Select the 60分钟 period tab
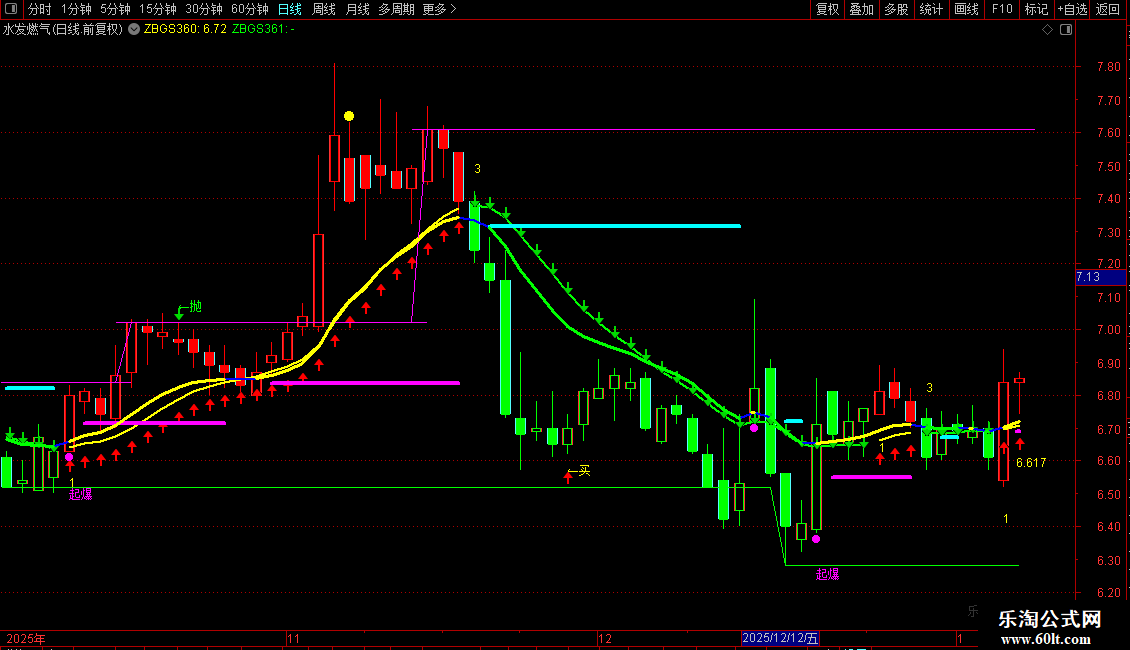 [250, 9]
